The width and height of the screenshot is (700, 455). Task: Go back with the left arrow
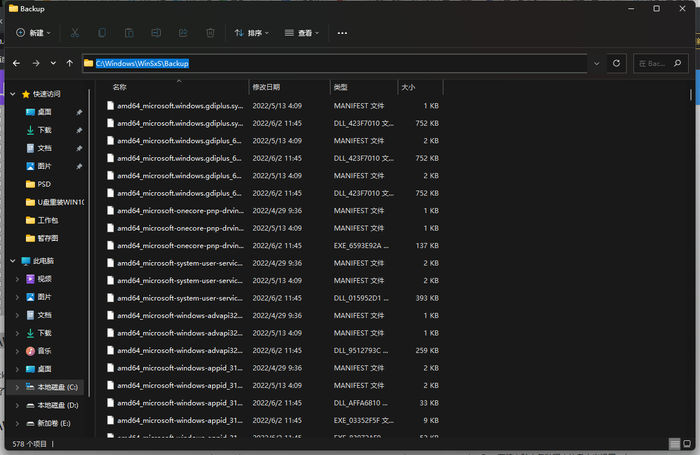(x=17, y=63)
